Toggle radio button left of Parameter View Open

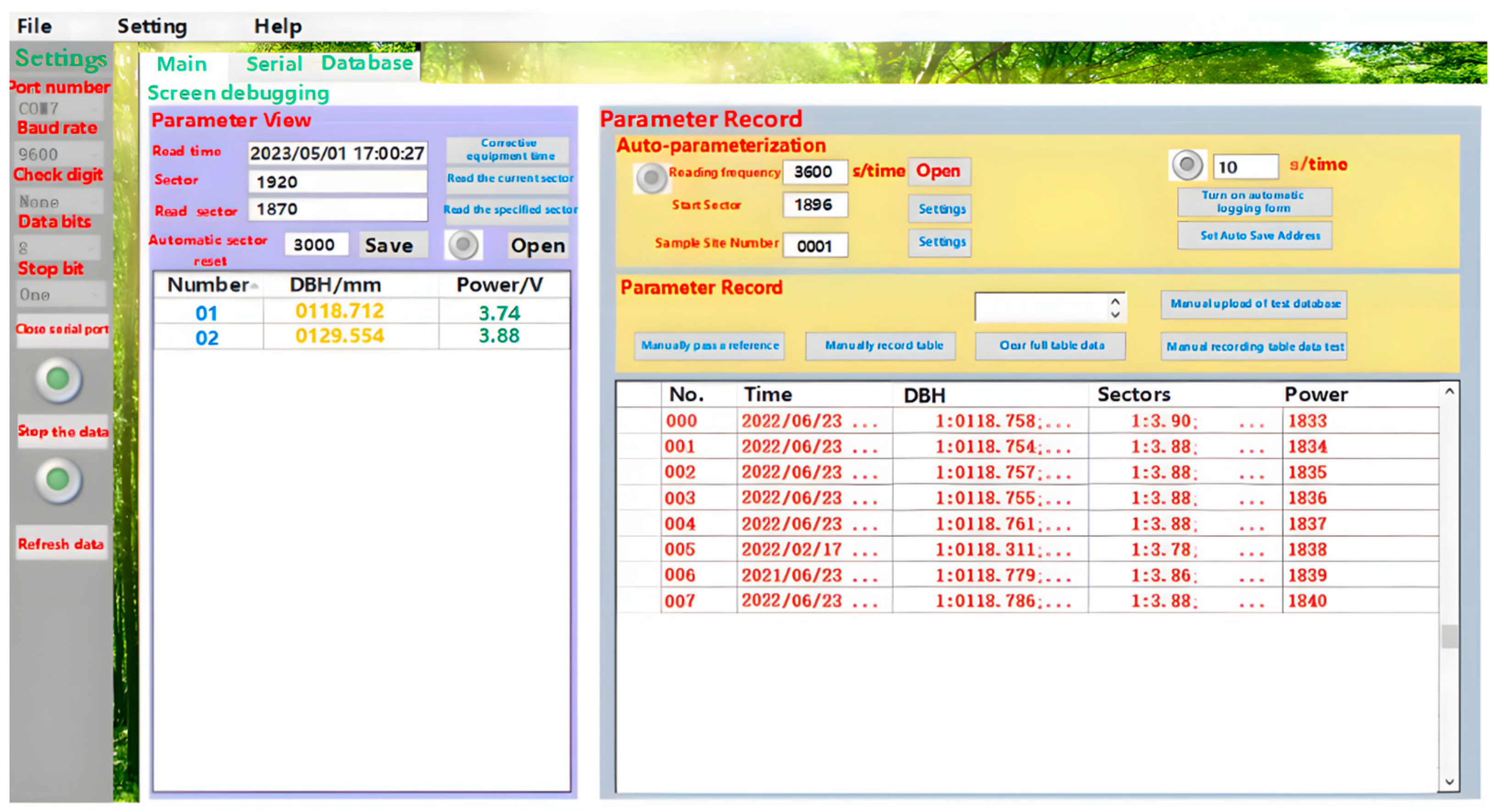coord(463,245)
